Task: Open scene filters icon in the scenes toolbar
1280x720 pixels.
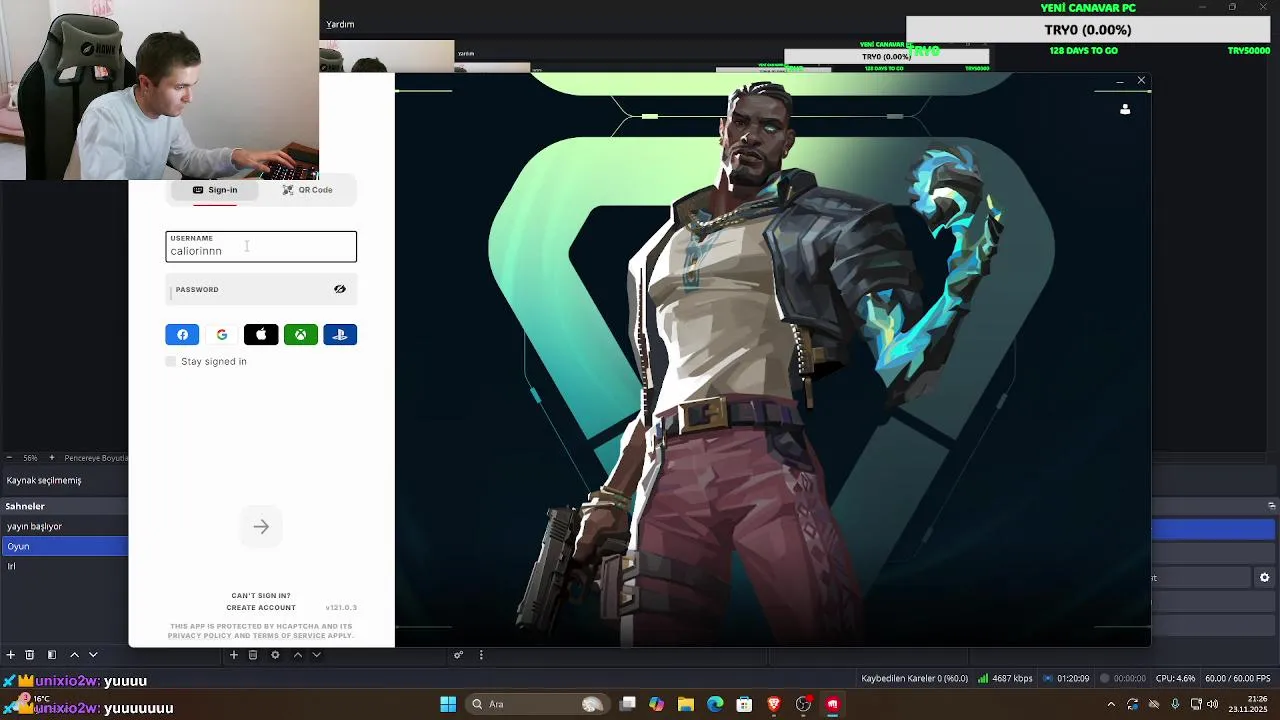Action: (51, 655)
